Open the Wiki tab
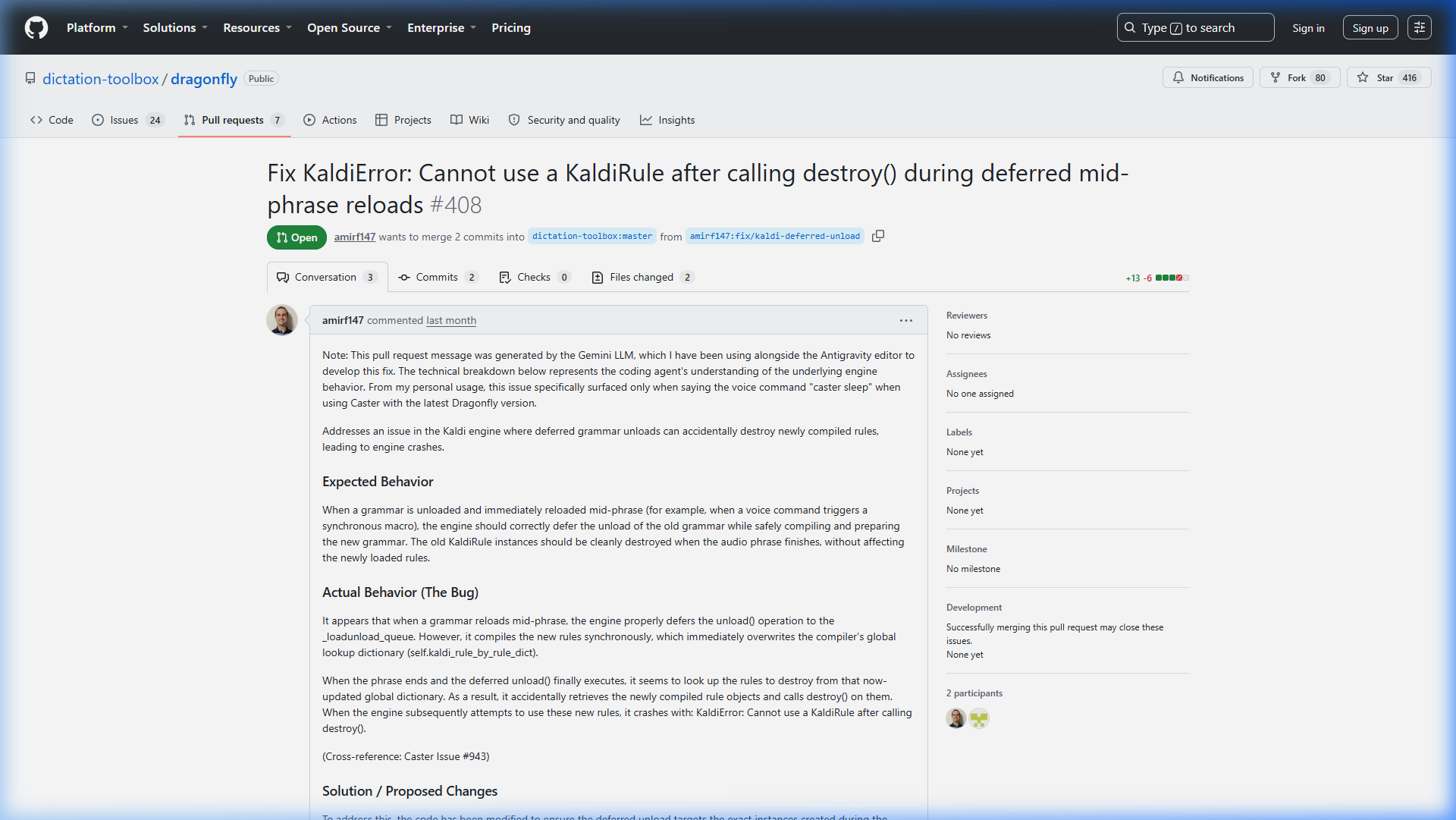 [469, 120]
